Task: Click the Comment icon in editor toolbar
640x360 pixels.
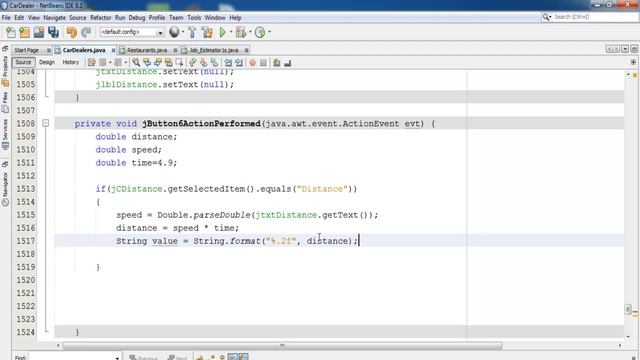Action: point(277,62)
